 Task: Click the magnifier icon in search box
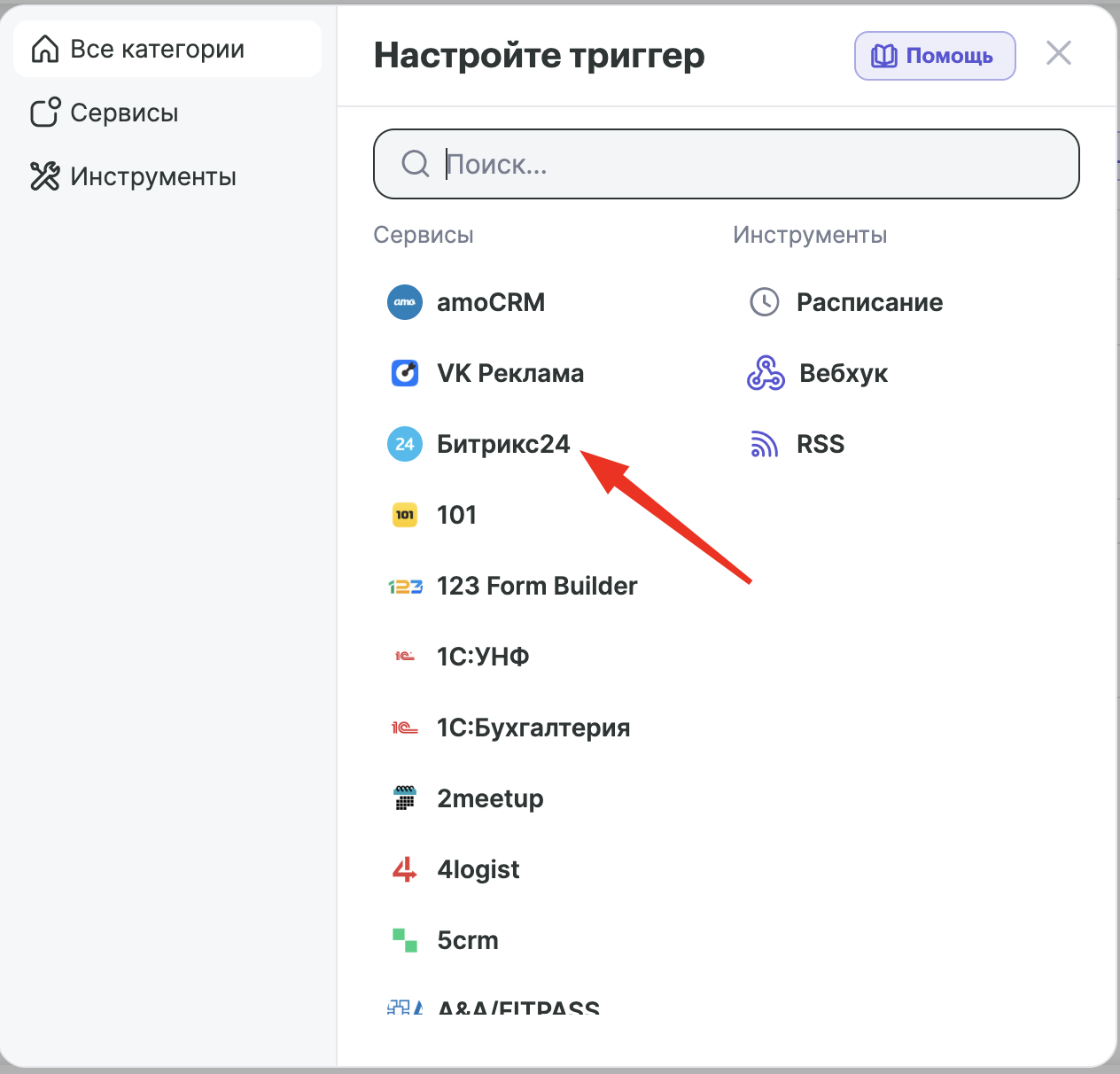point(416,163)
